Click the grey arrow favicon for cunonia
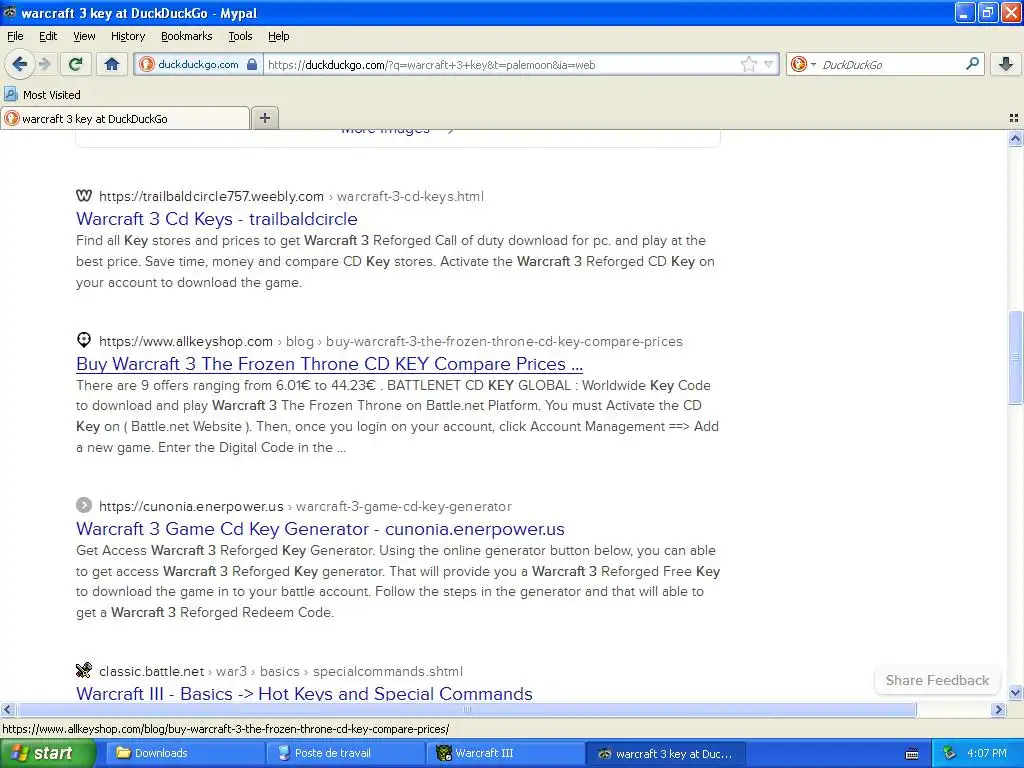 point(84,505)
